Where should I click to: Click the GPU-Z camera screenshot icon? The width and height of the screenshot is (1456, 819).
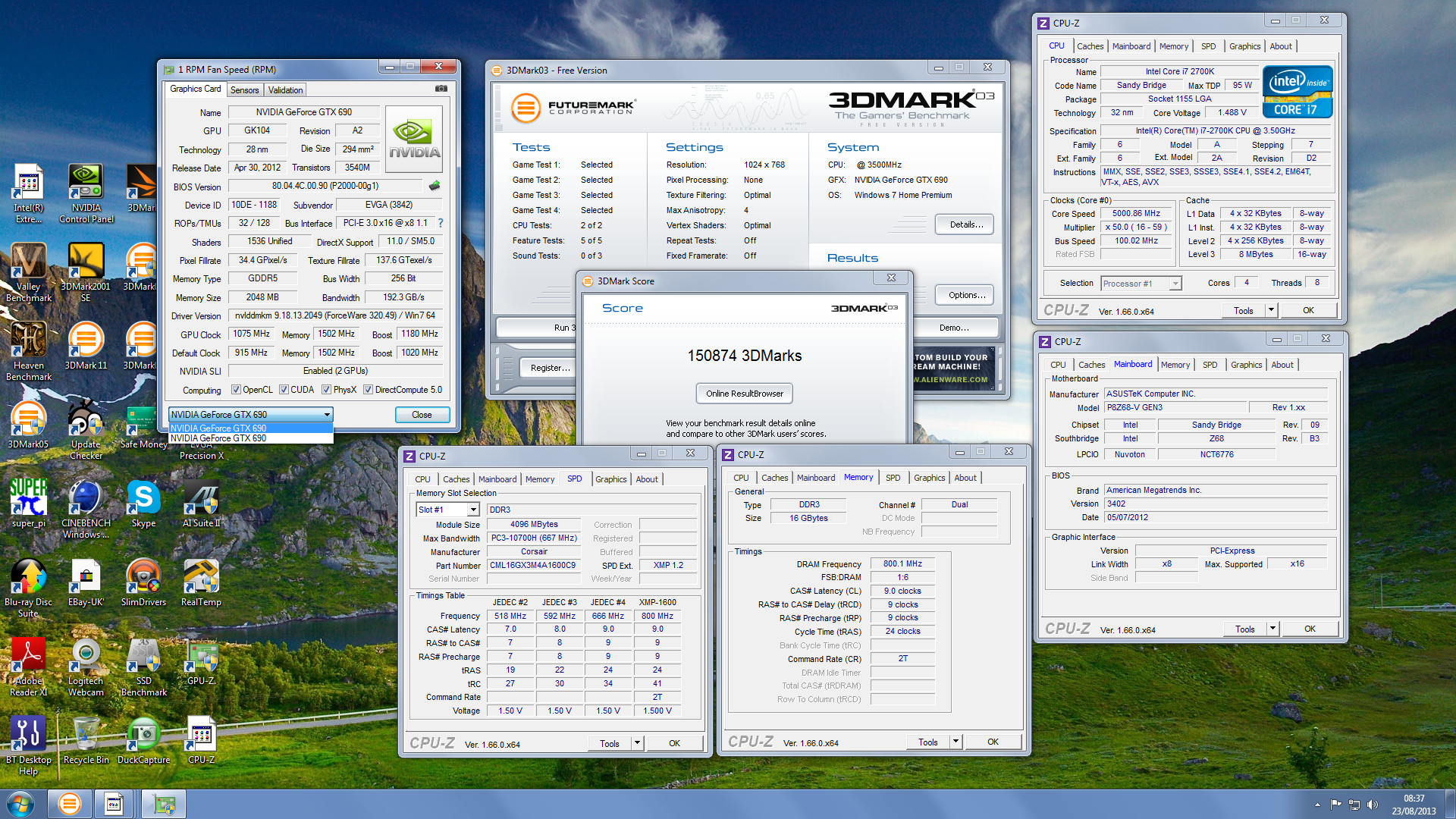point(441,89)
